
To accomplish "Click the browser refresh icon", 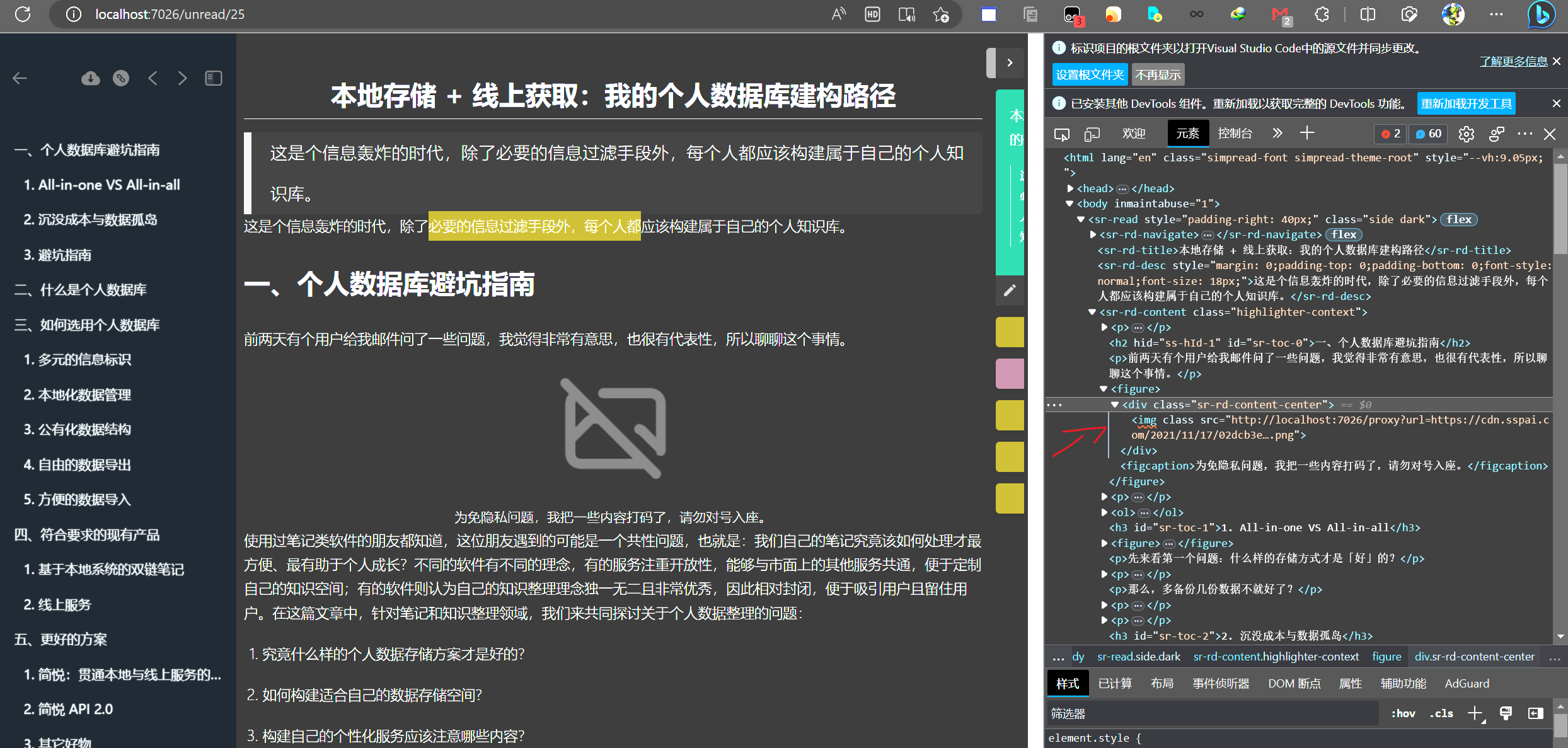I will click(23, 14).
